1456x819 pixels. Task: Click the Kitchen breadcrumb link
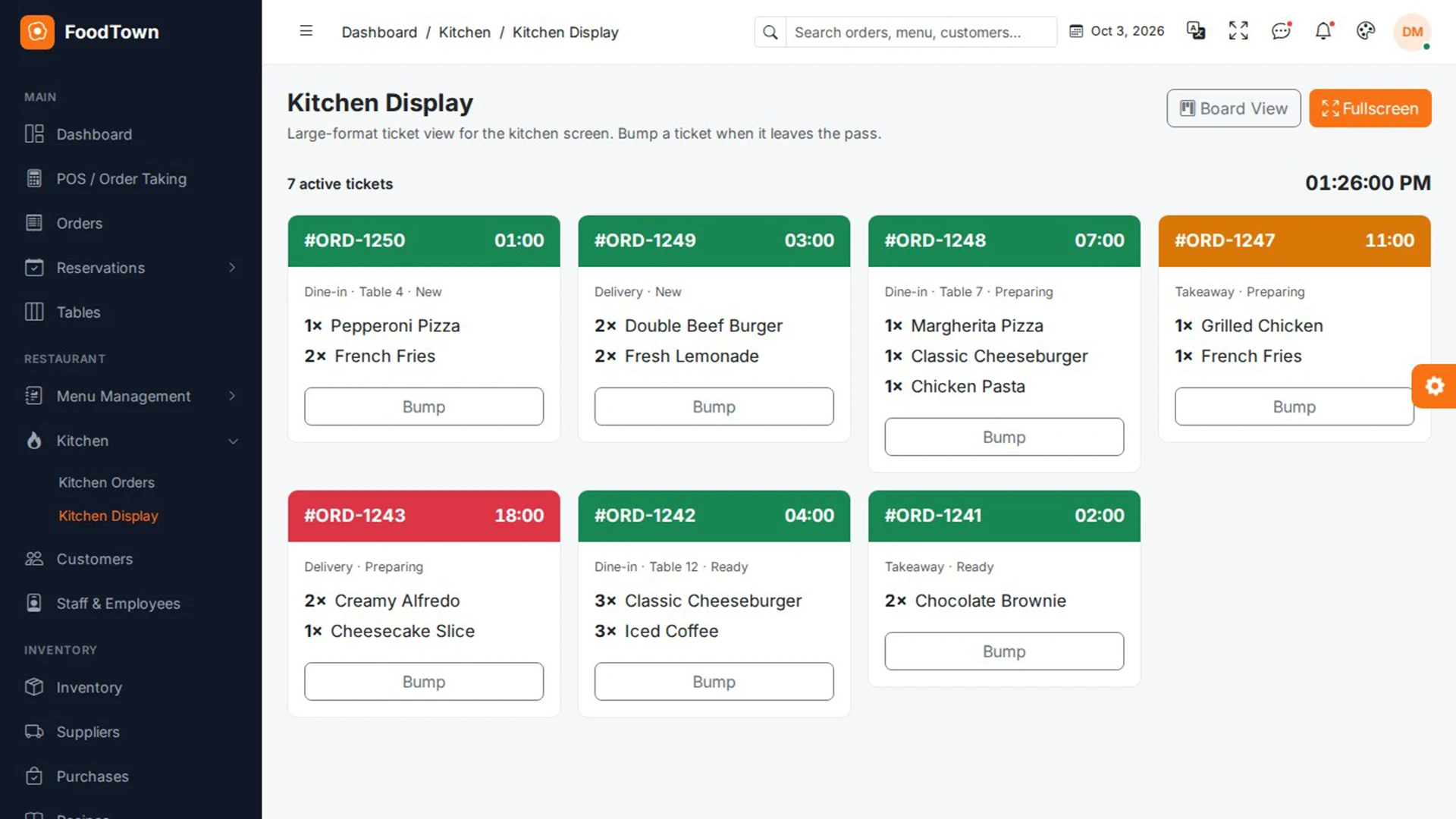point(464,32)
